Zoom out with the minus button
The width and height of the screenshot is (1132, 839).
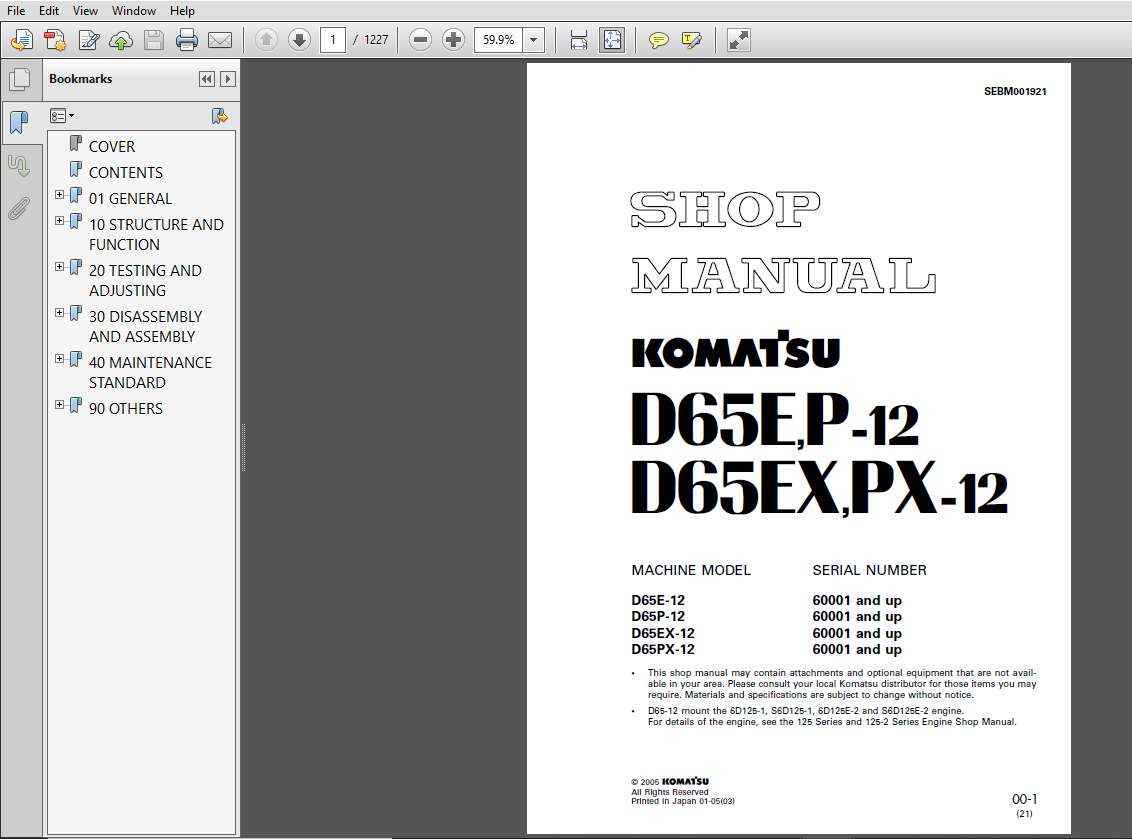[420, 40]
